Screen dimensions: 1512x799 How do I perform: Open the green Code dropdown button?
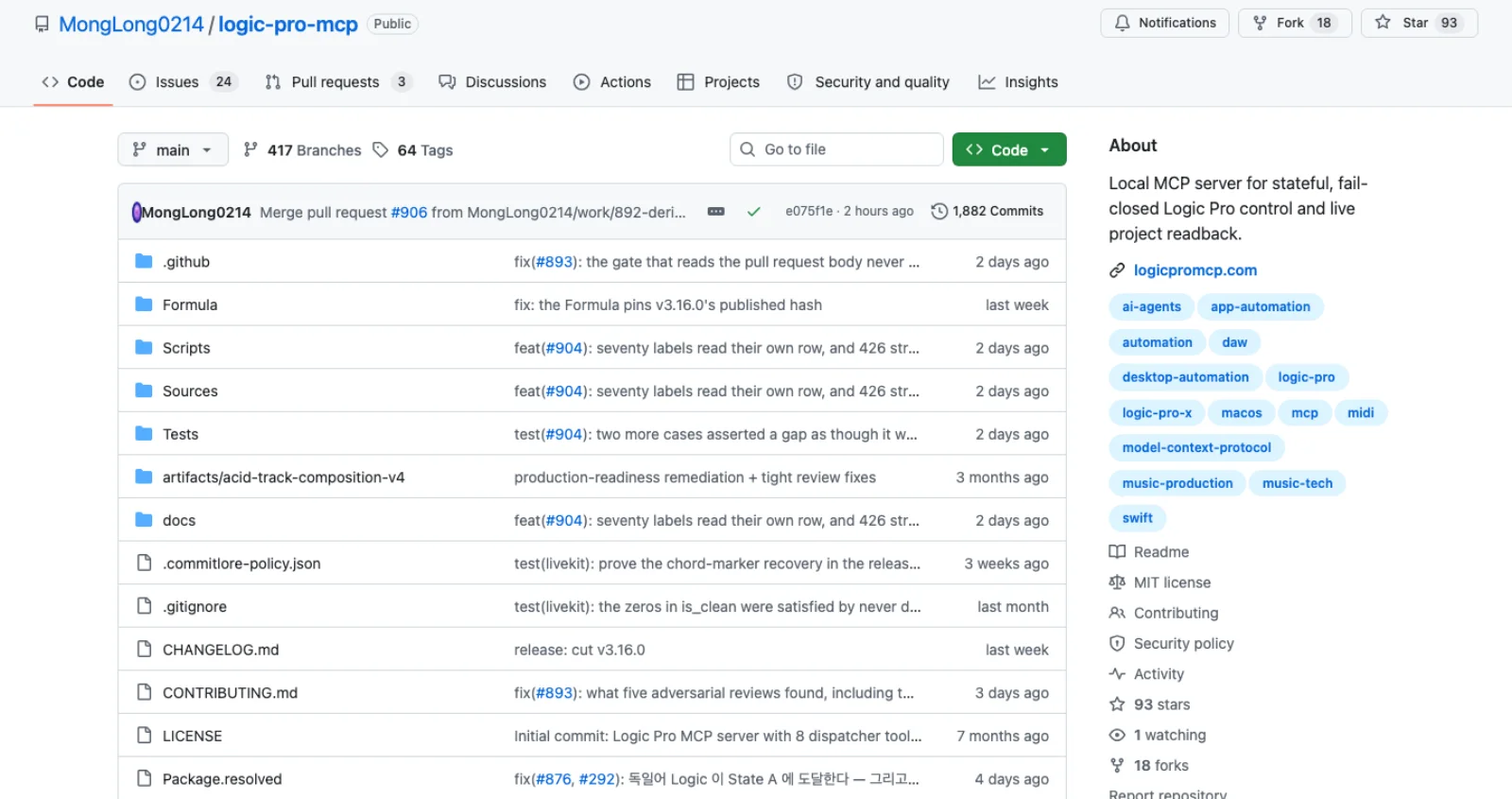pyautogui.click(x=1009, y=149)
